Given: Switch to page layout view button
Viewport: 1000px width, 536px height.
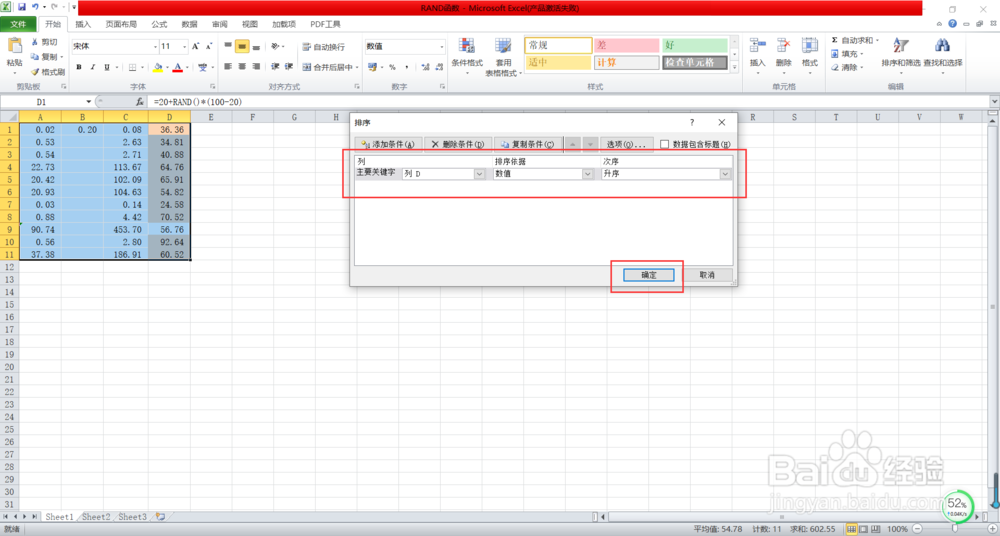Looking at the screenshot, I should coord(864,529).
